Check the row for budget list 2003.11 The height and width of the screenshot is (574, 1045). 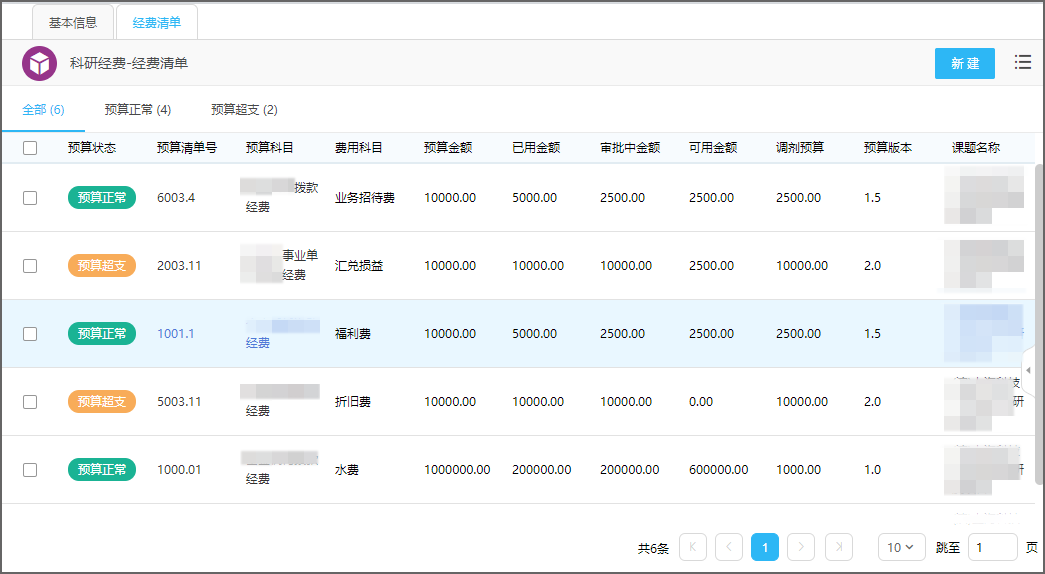pyautogui.click(x=30, y=266)
